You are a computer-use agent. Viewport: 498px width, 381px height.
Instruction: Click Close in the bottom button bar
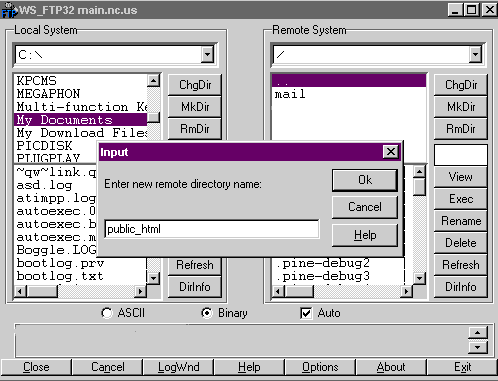click(x=36, y=367)
